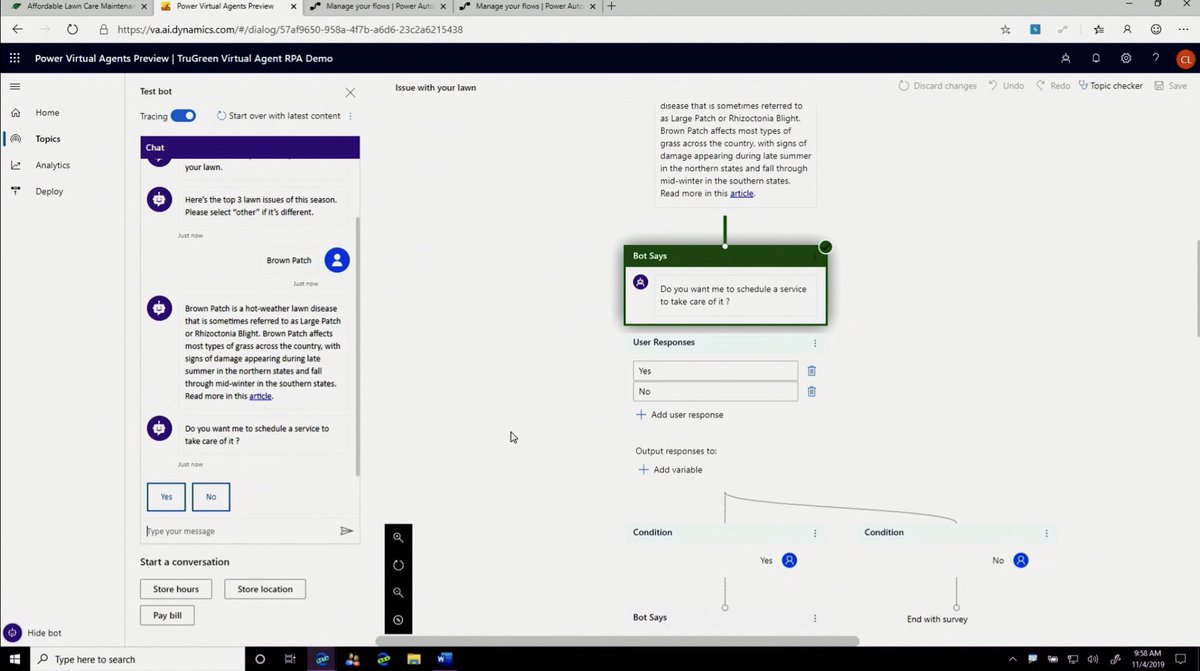Toggle the Tracing switch

coord(183,116)
